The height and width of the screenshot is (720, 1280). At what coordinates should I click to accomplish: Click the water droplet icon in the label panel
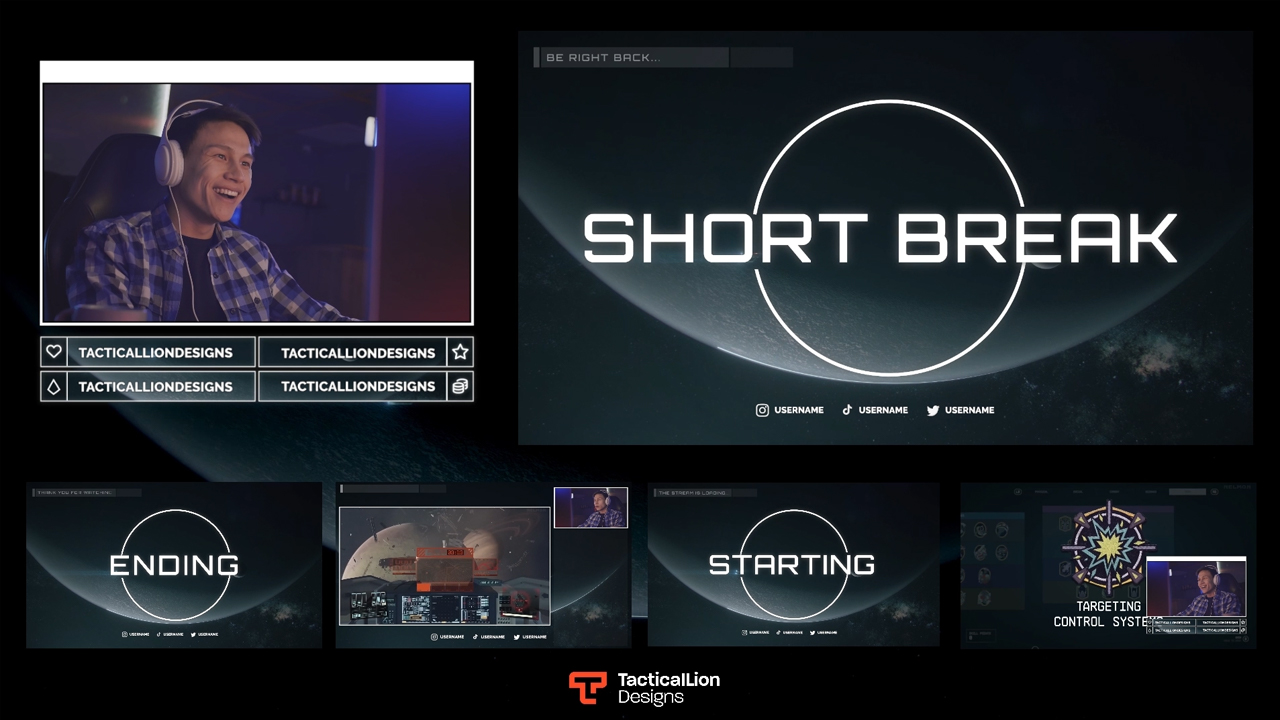(x=54, y=386)
